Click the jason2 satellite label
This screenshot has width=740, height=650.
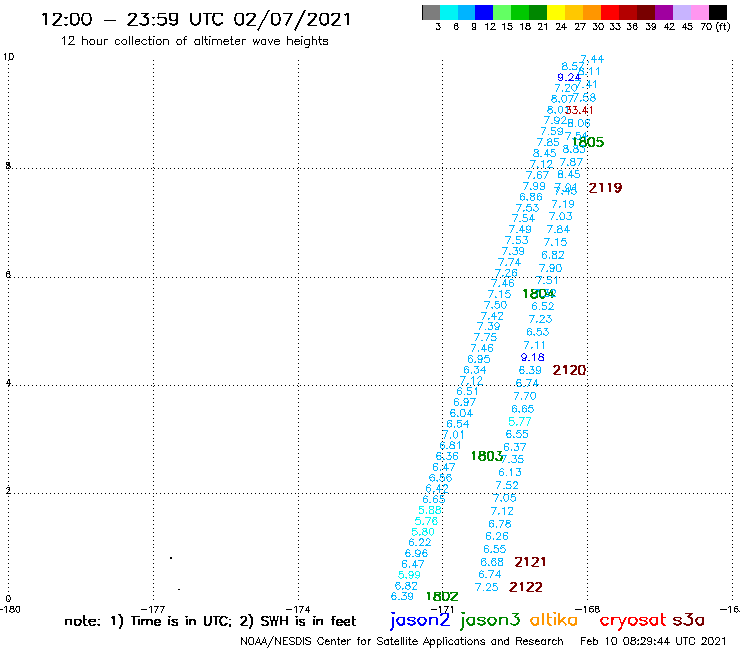420,620
